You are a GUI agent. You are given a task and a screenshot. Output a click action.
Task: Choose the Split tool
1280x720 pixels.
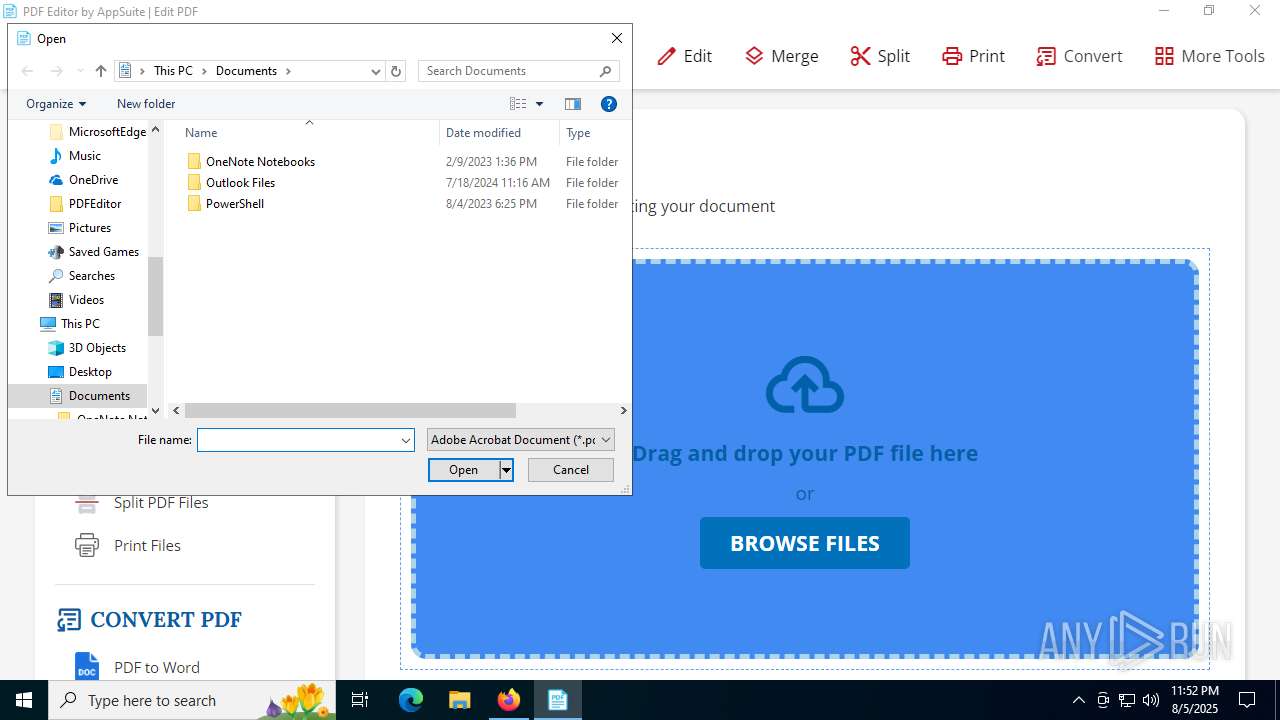click(x=880, y=56)
